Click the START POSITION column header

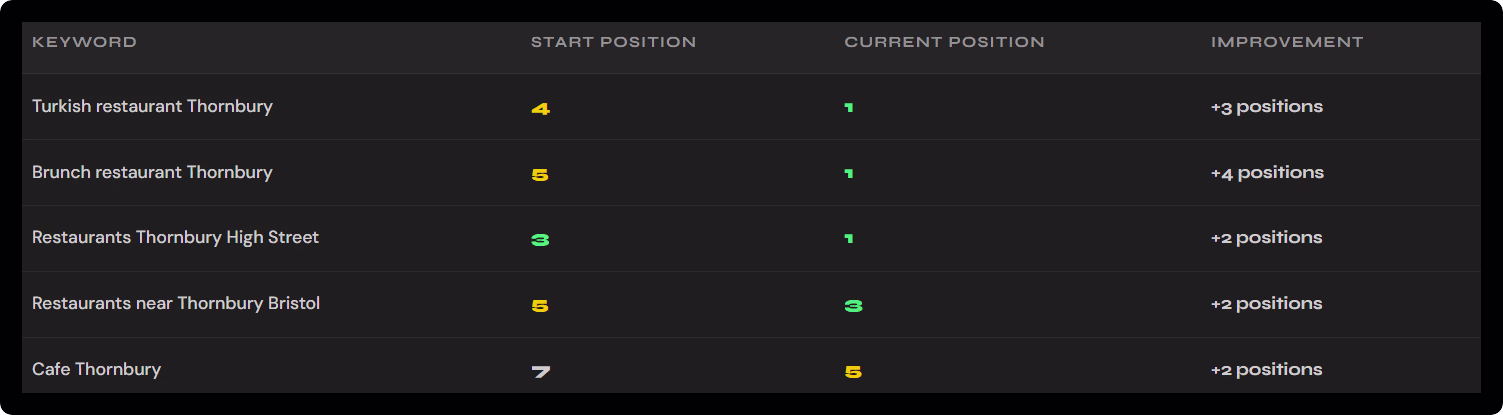click(613, 42)
